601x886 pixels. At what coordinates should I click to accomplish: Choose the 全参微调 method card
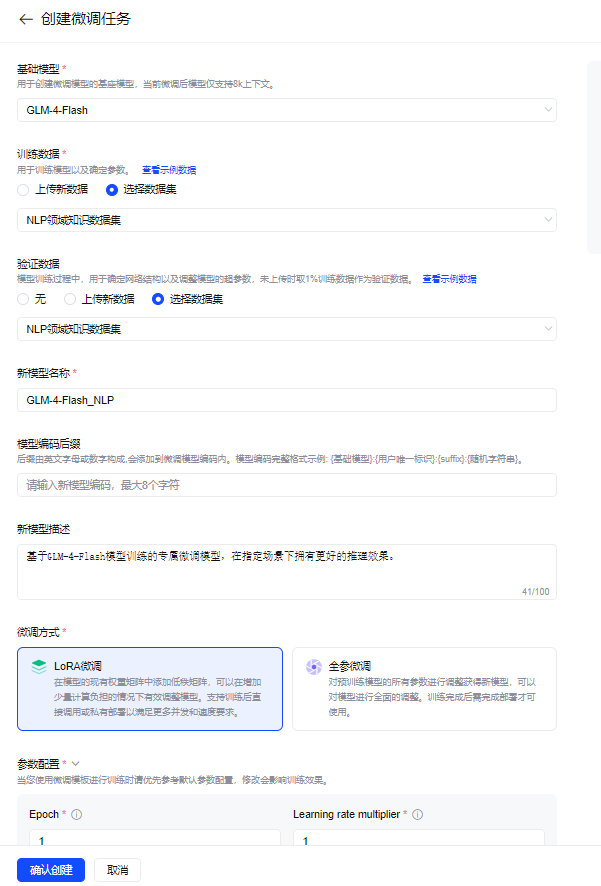(424, 689)
